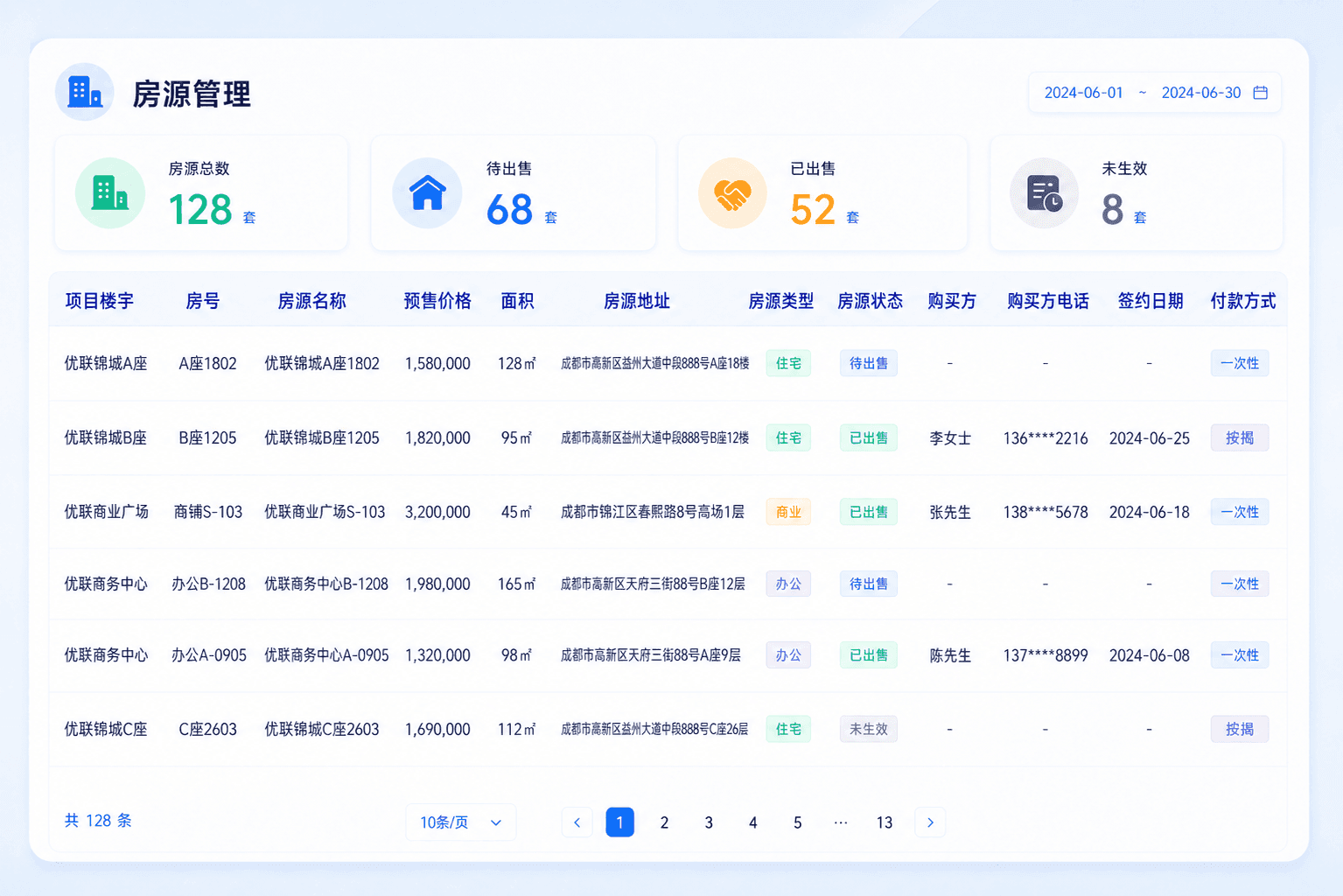Image resolution: width=1343 pixels, height=896 pixels.
Task: Click 待出售 status in 办公B-1208 row
Action: pyautogui.click(x=869, y=584)
